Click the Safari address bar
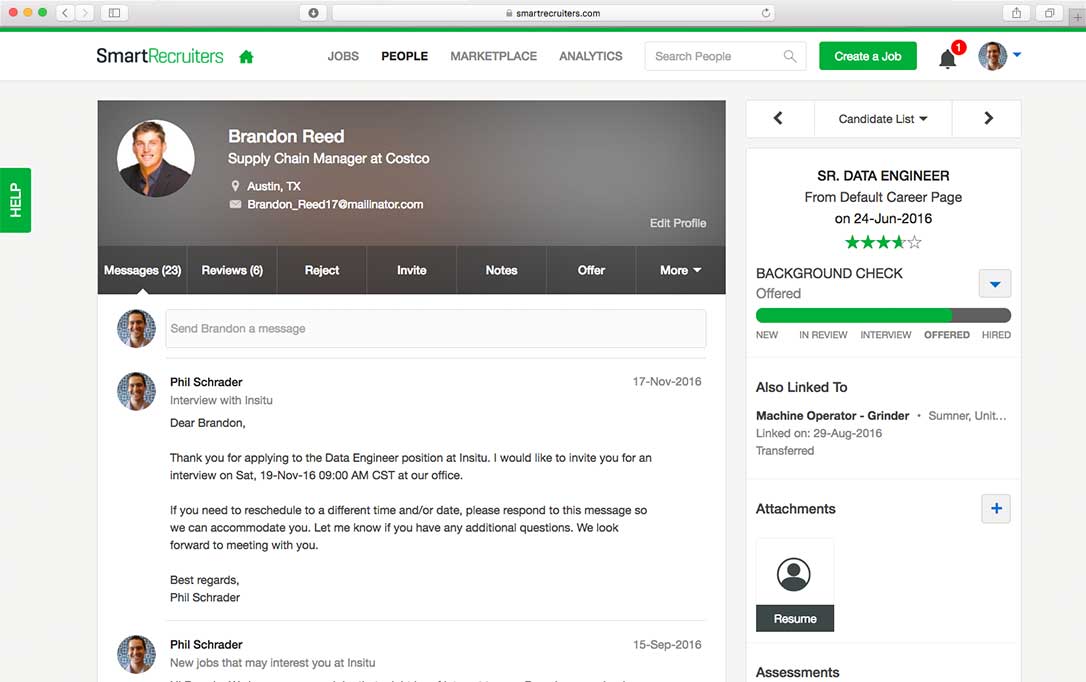The width and height of the screenshot is (1086, 682). coord(553,12)
